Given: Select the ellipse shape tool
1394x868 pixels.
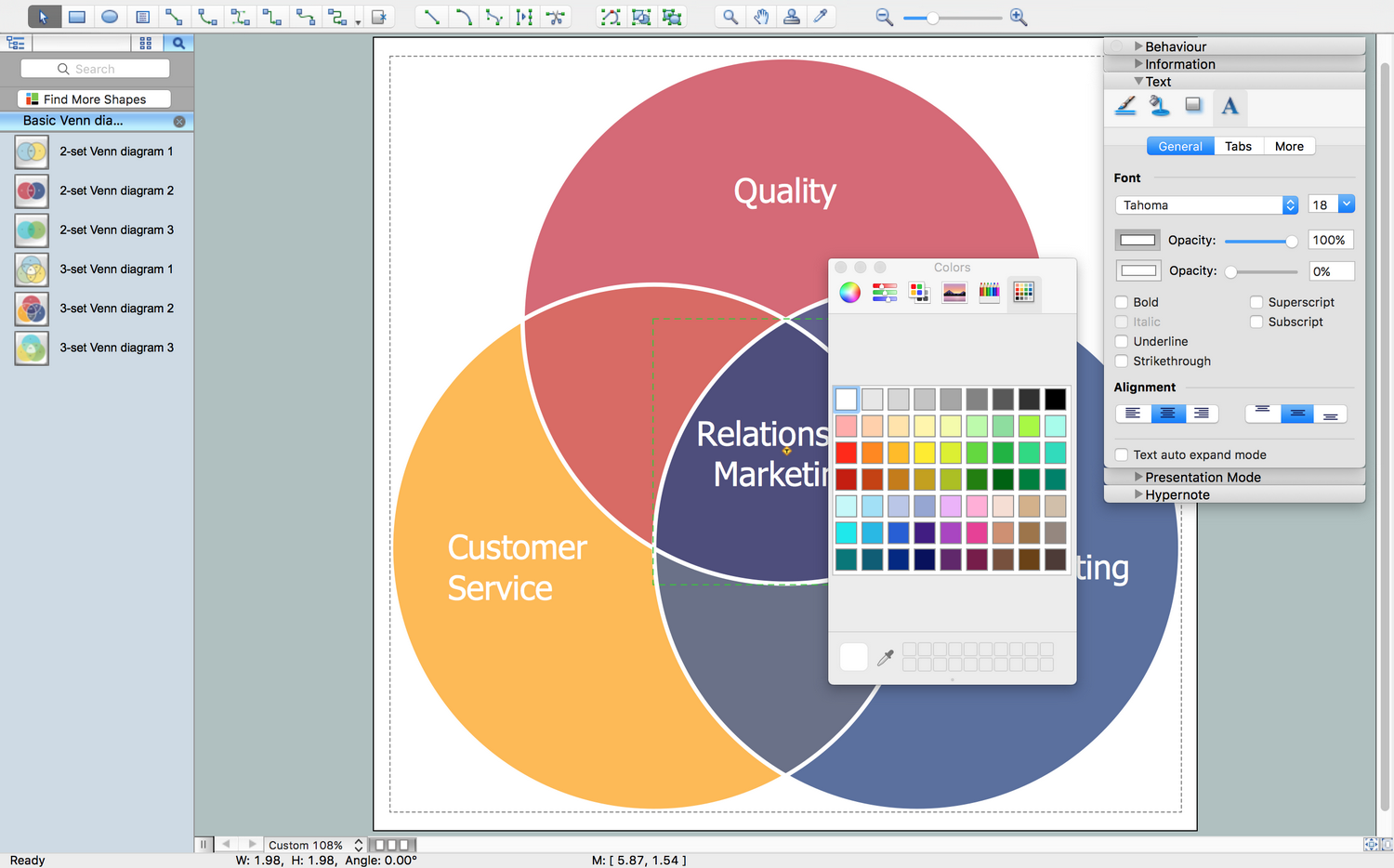Looking at the screenshot, I should [110, 17].
